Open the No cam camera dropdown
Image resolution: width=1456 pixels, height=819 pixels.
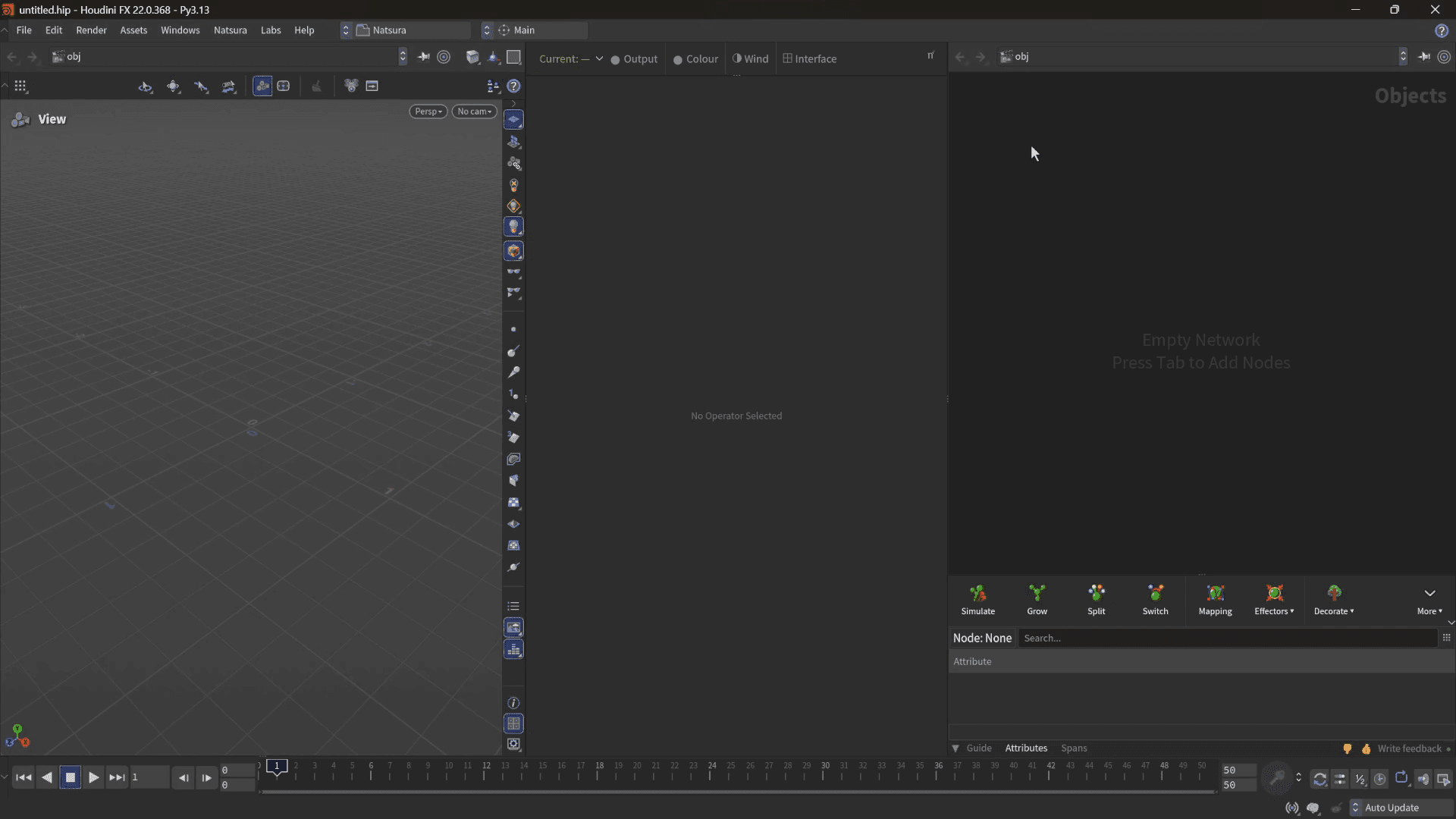475,111
